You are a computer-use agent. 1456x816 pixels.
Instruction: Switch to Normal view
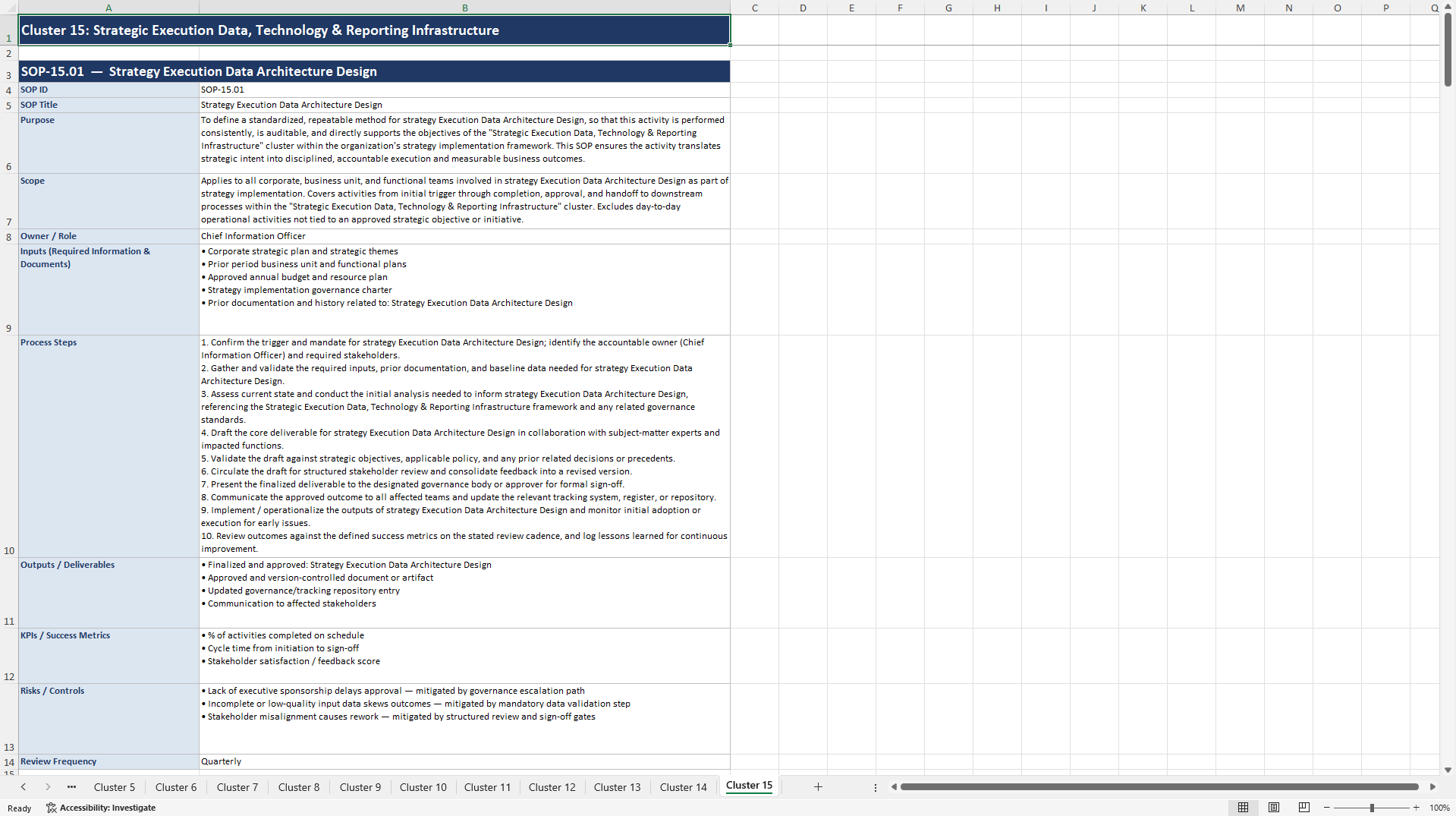point(1243,808)
